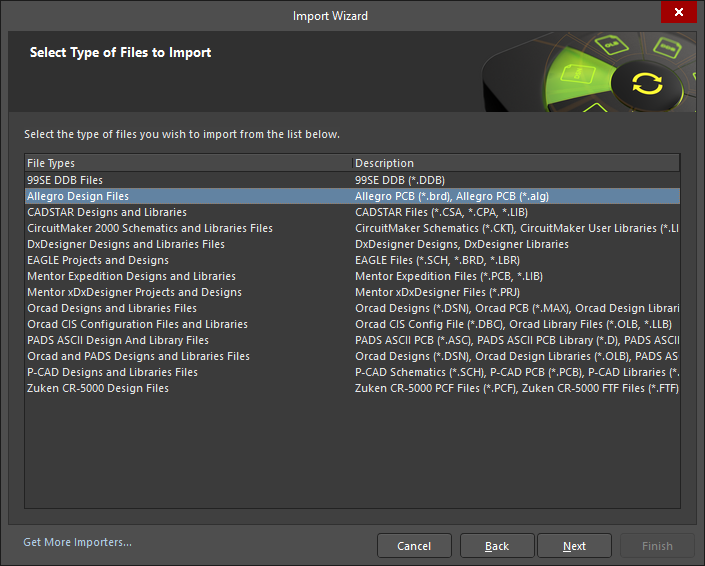
Task: Select Mentor Expedition Designs and Libraries
Action: tap(352, 276)
